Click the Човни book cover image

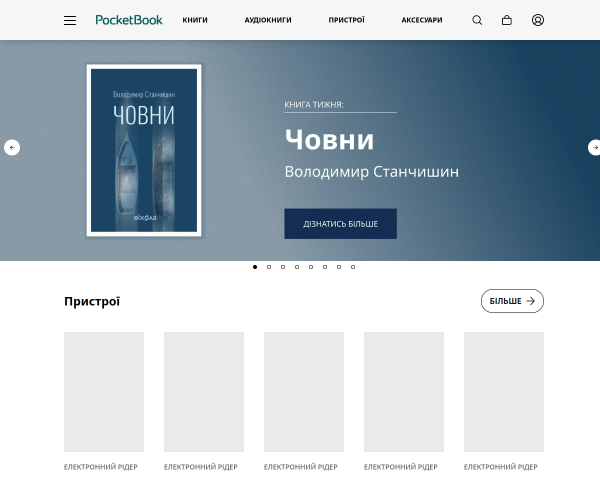point(144,150)
